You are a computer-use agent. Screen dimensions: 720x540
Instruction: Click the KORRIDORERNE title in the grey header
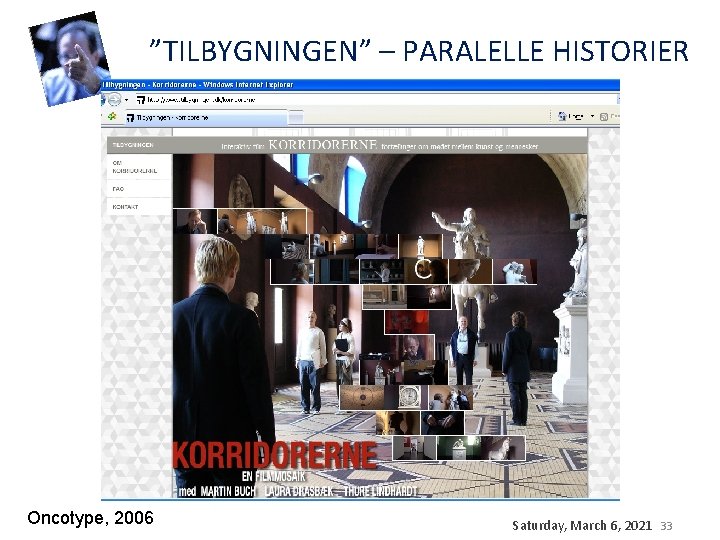[322, 145]
